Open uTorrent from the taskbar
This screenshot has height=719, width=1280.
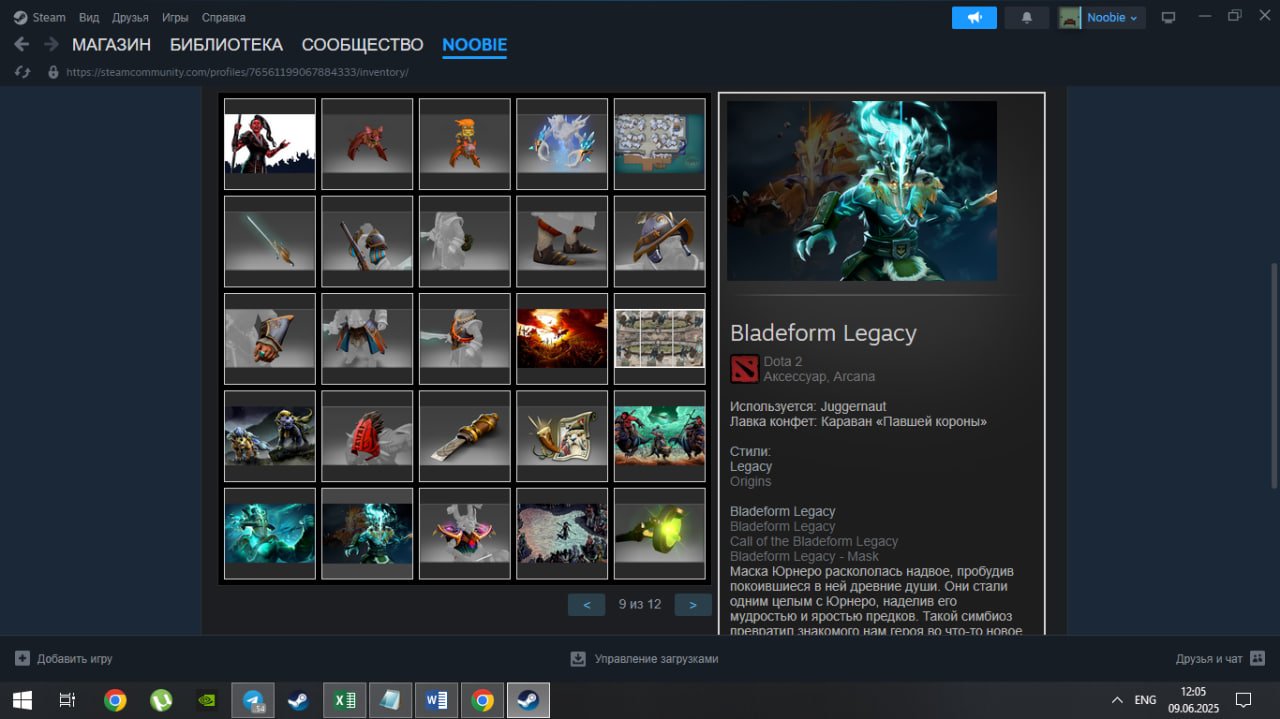tap(160, 700)
